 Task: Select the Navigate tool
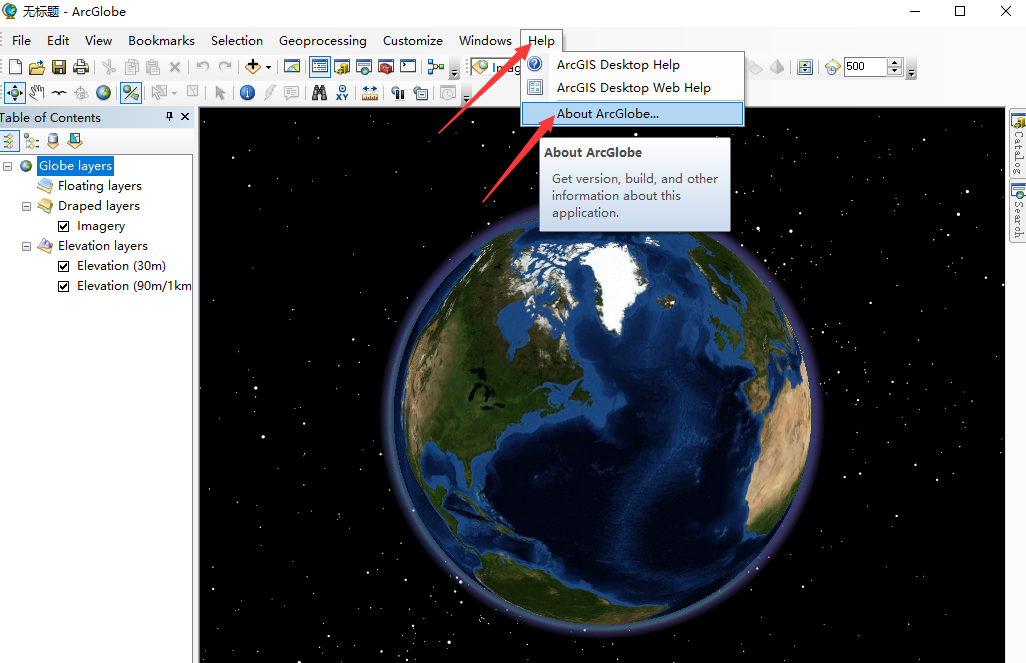tap(14, 93)
